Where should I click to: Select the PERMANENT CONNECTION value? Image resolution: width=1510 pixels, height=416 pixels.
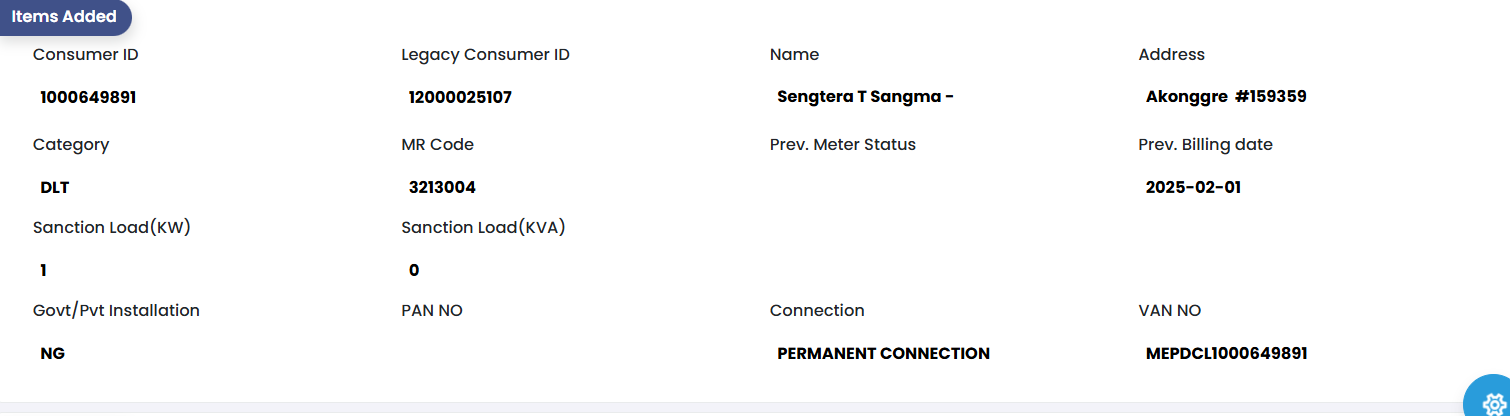883,353
